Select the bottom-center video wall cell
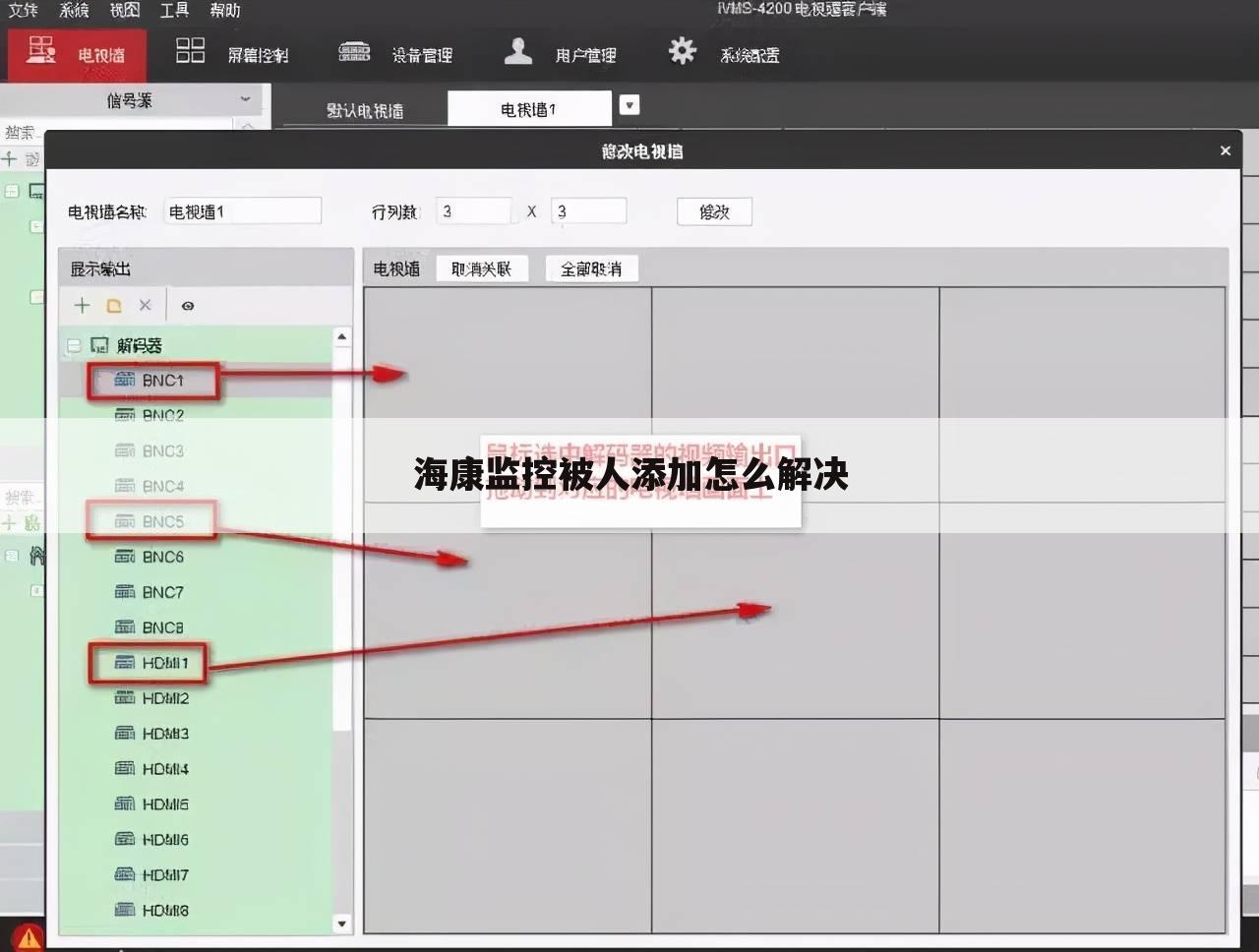 coord(796,825)
